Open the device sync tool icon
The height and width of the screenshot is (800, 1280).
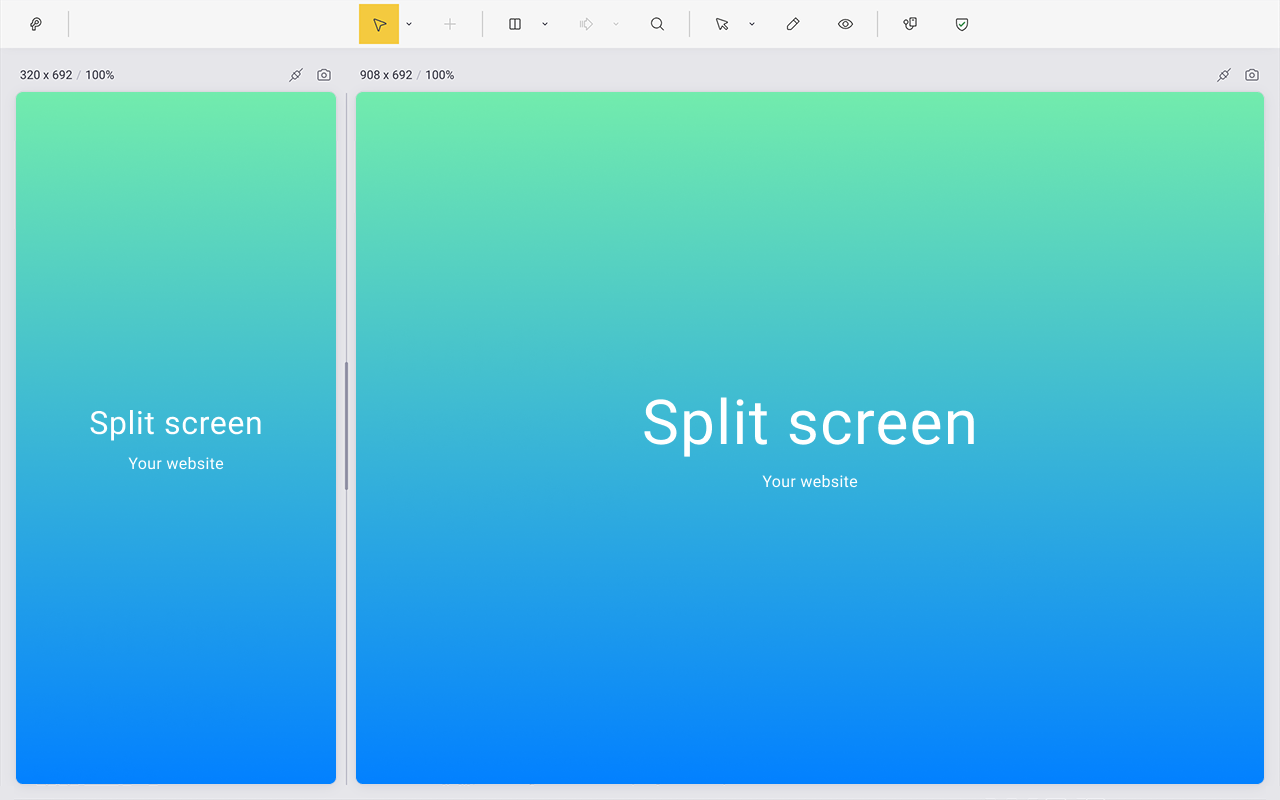click(x=910, y=24)
